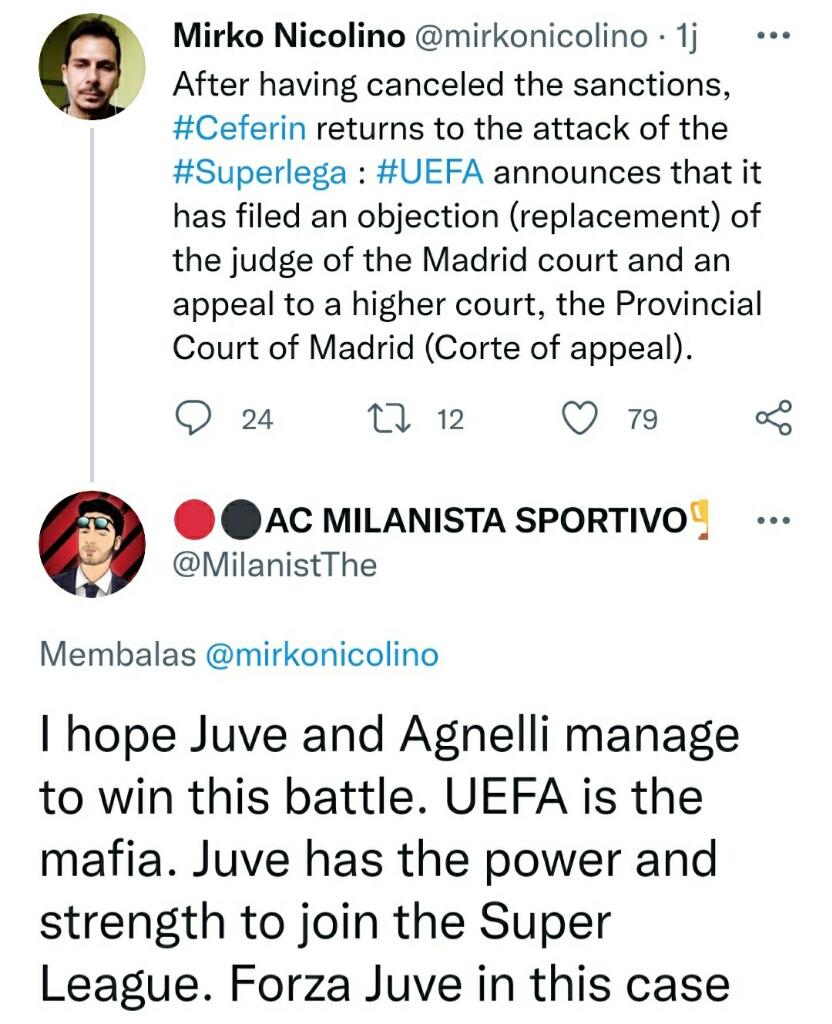Open the #Ceferin hashtag

[x=239, y=129]
